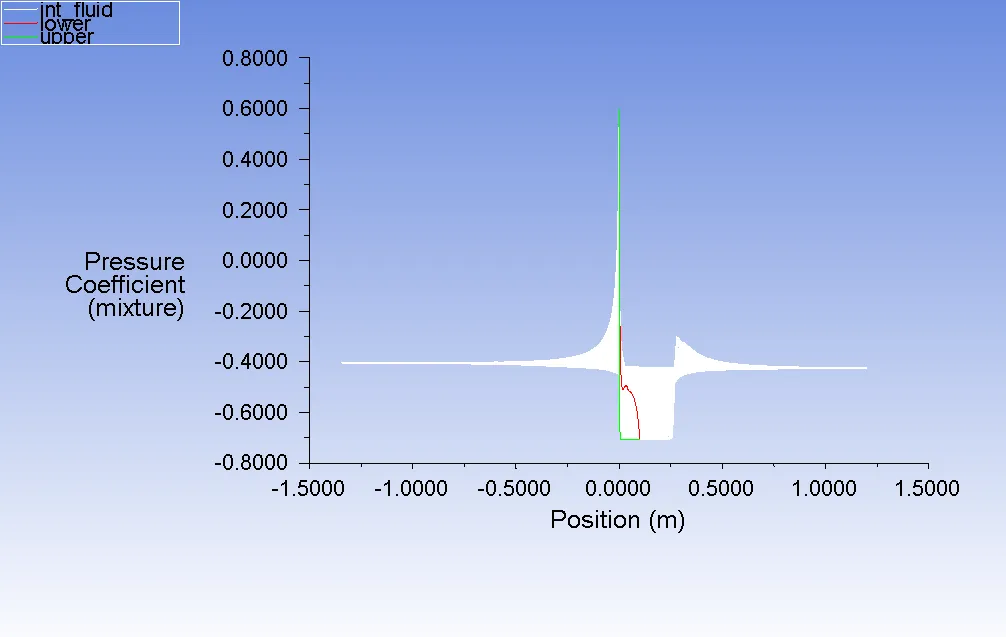Screen dimensions: 1006x637
Task: Click the 1.5000 x-axis tick label
Action: [x=927, y=489]
